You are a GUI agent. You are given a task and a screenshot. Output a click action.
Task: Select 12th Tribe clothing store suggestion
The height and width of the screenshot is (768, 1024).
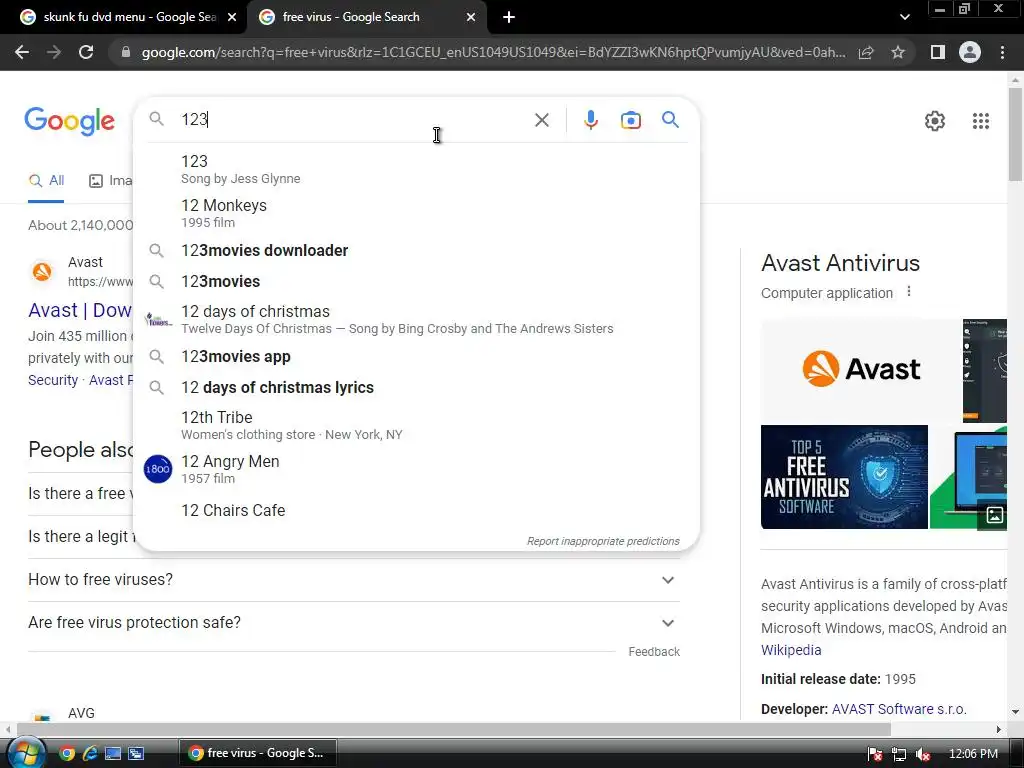[417, 425]
